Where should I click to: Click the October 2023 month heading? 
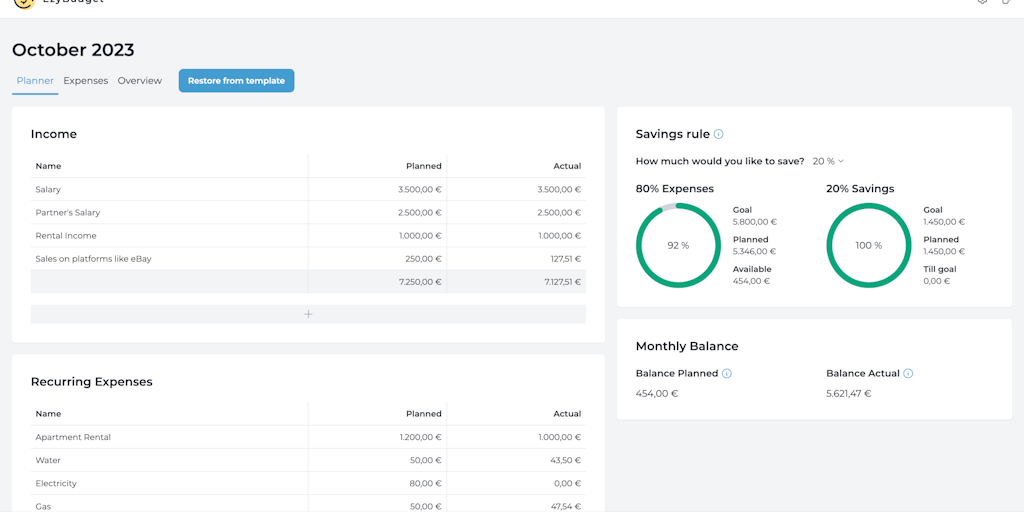point(73,50)
